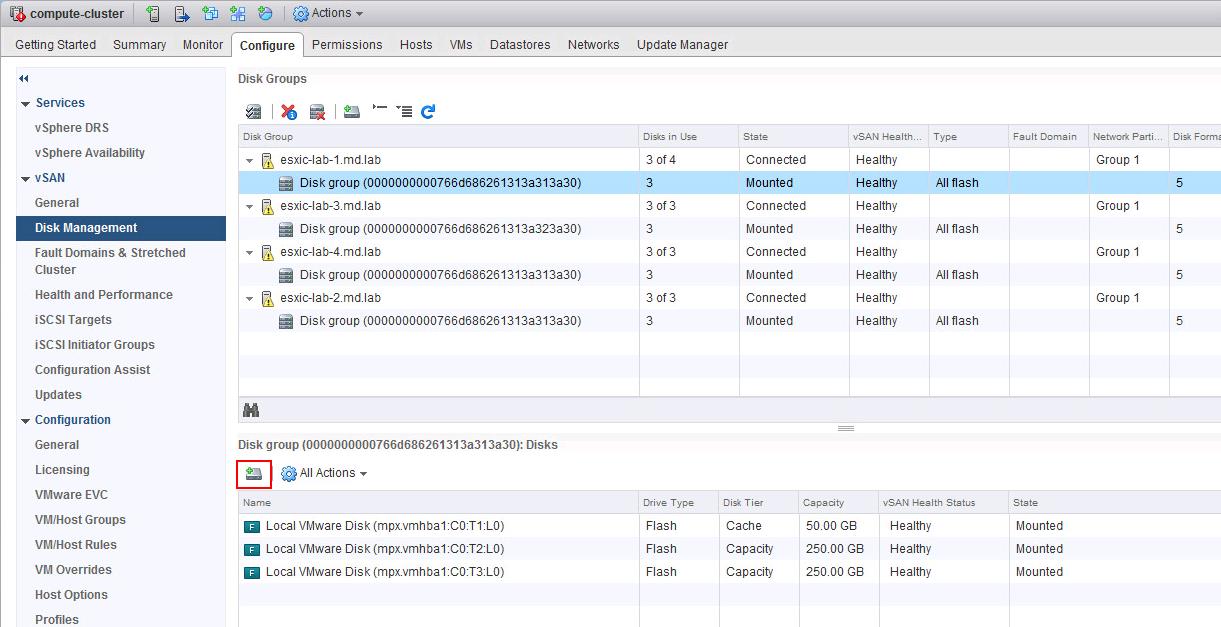This screenshot has height=627, width=1221.
Task: Sort by the Disk Group column header
Action: click(x=439, y=137)
